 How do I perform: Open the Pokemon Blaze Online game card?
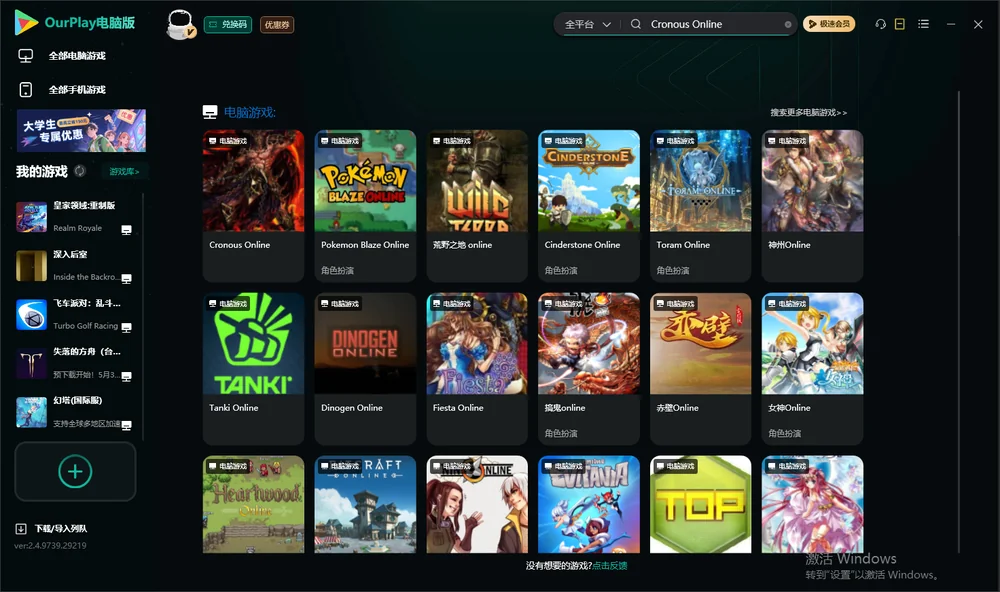coord(365,205)
